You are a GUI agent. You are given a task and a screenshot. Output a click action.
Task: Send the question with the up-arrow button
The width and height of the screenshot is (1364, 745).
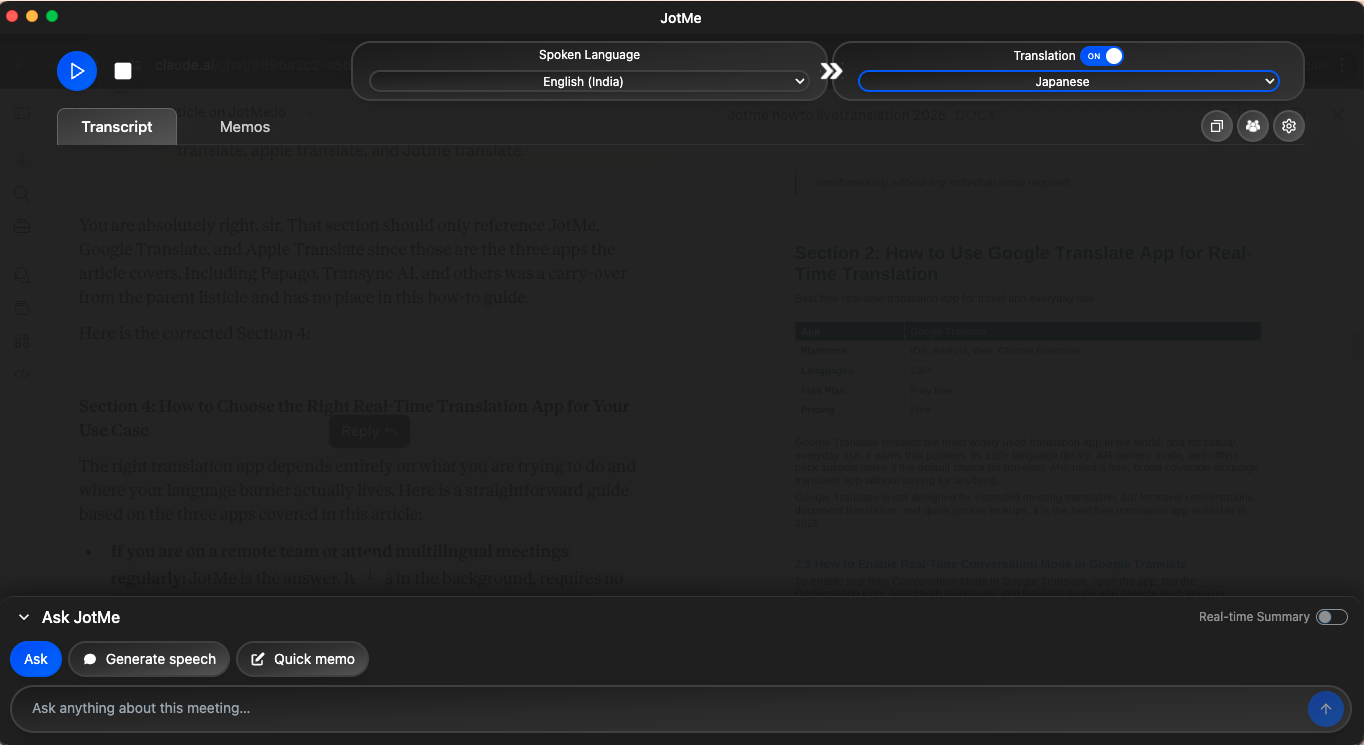1326,709
